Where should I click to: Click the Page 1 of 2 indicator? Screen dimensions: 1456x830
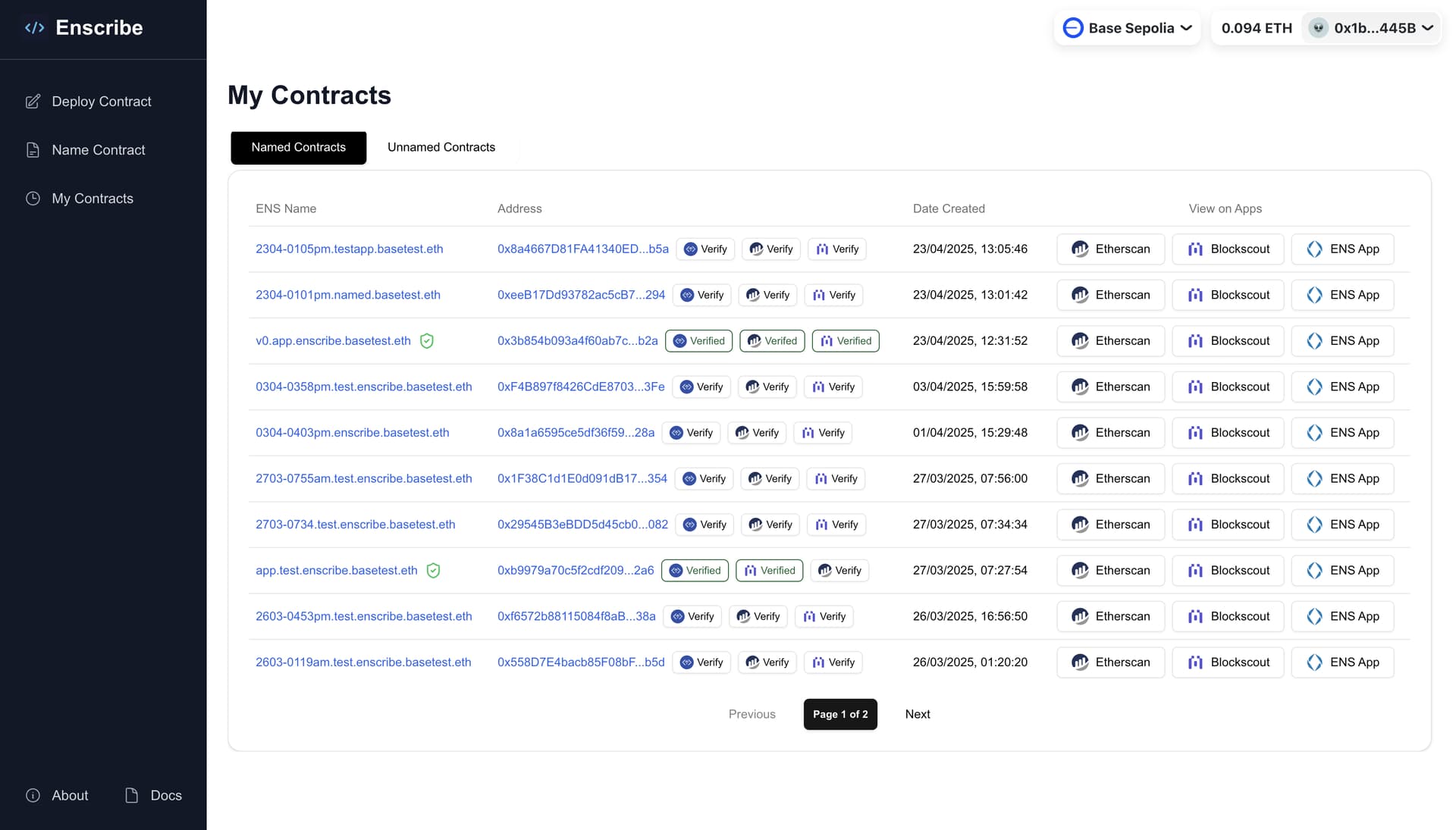840,715
